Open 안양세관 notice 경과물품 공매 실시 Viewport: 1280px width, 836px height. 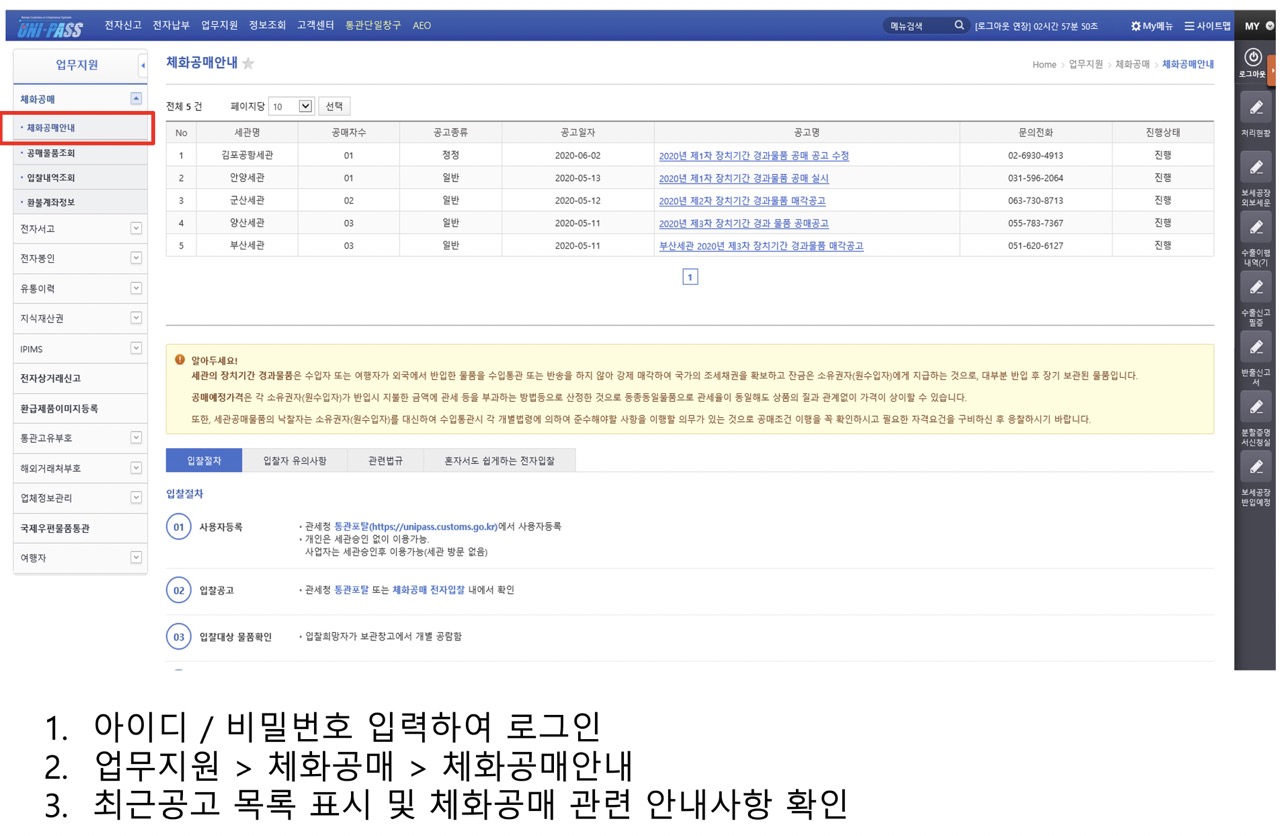click(744, 179)
